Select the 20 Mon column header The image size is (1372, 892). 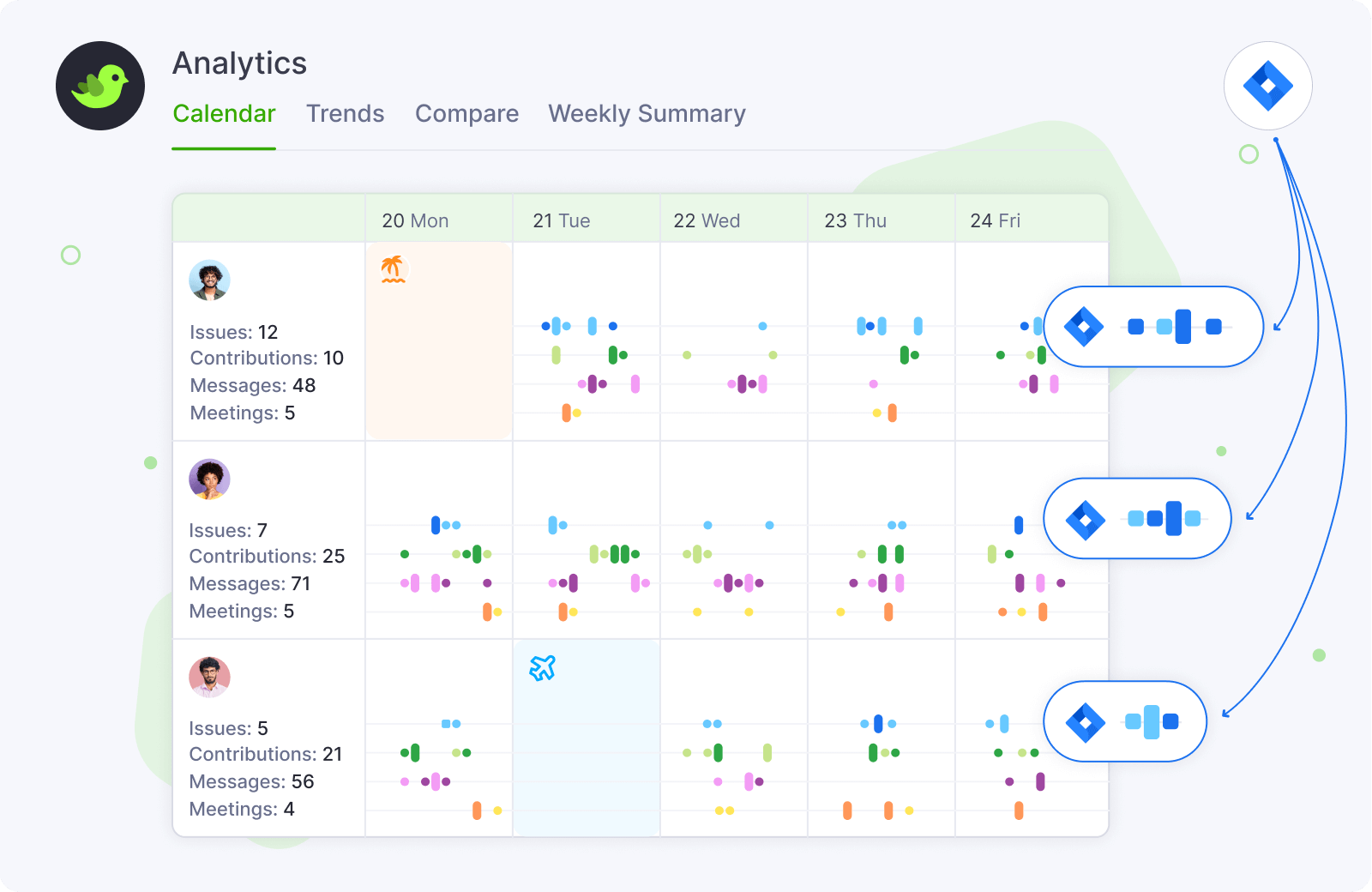[x=415, y=220]
